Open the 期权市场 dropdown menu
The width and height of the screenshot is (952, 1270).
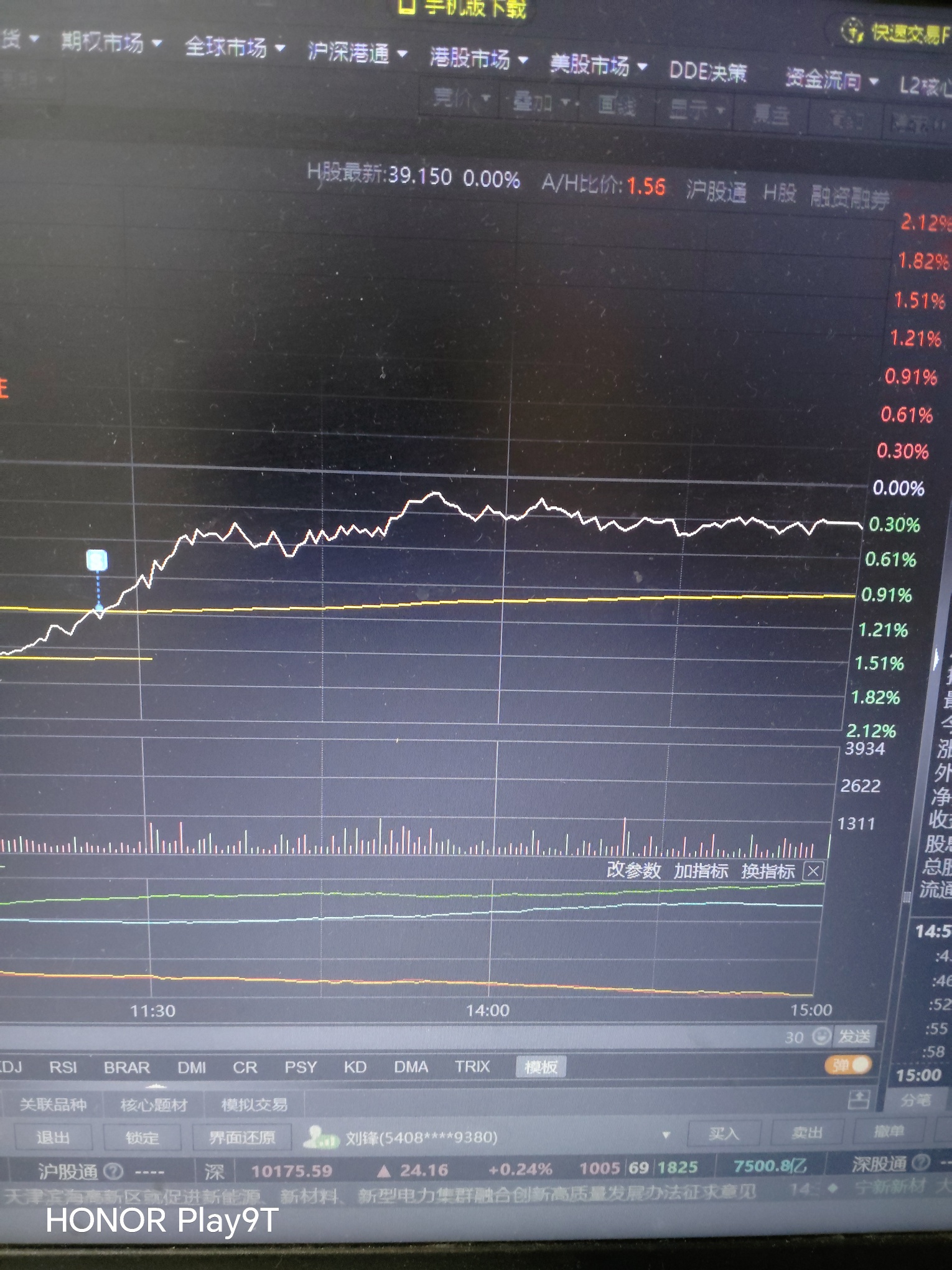tap(111, 42)
